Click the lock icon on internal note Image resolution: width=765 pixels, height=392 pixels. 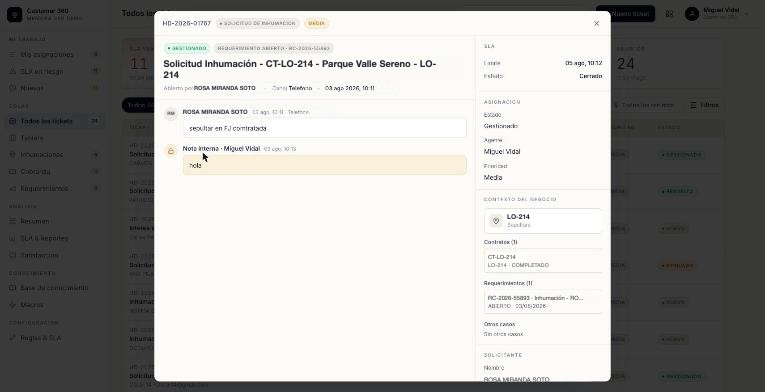pos(171,151)
